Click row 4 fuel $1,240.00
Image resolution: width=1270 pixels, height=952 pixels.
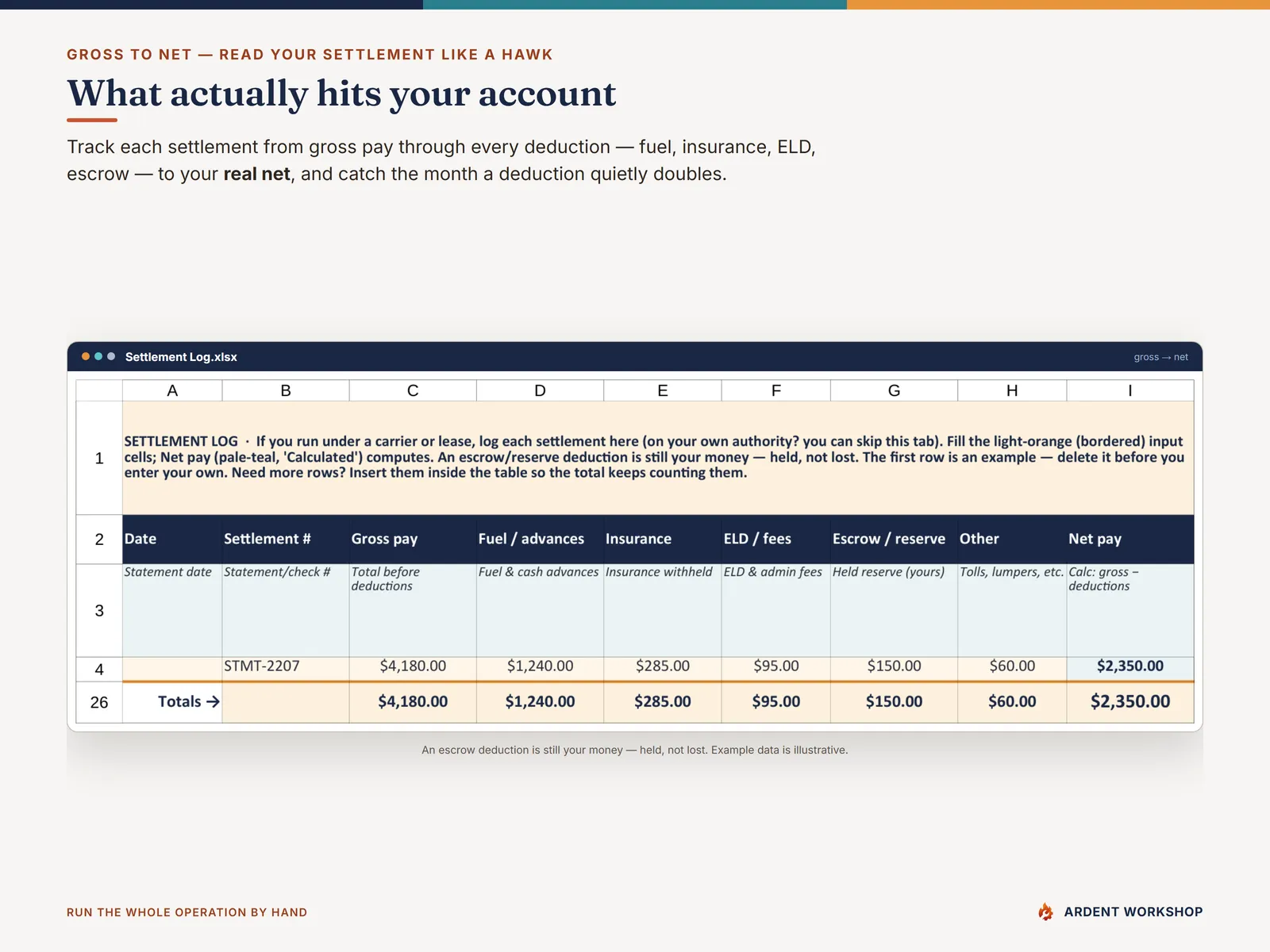tap(540, 668)
